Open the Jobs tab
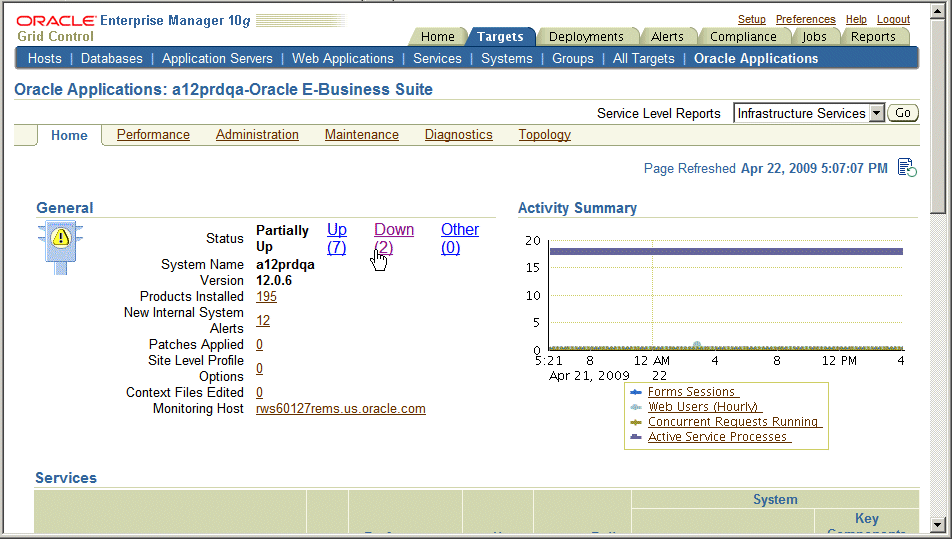The width and height of the screenshot is (952, 539). point(814,36)
